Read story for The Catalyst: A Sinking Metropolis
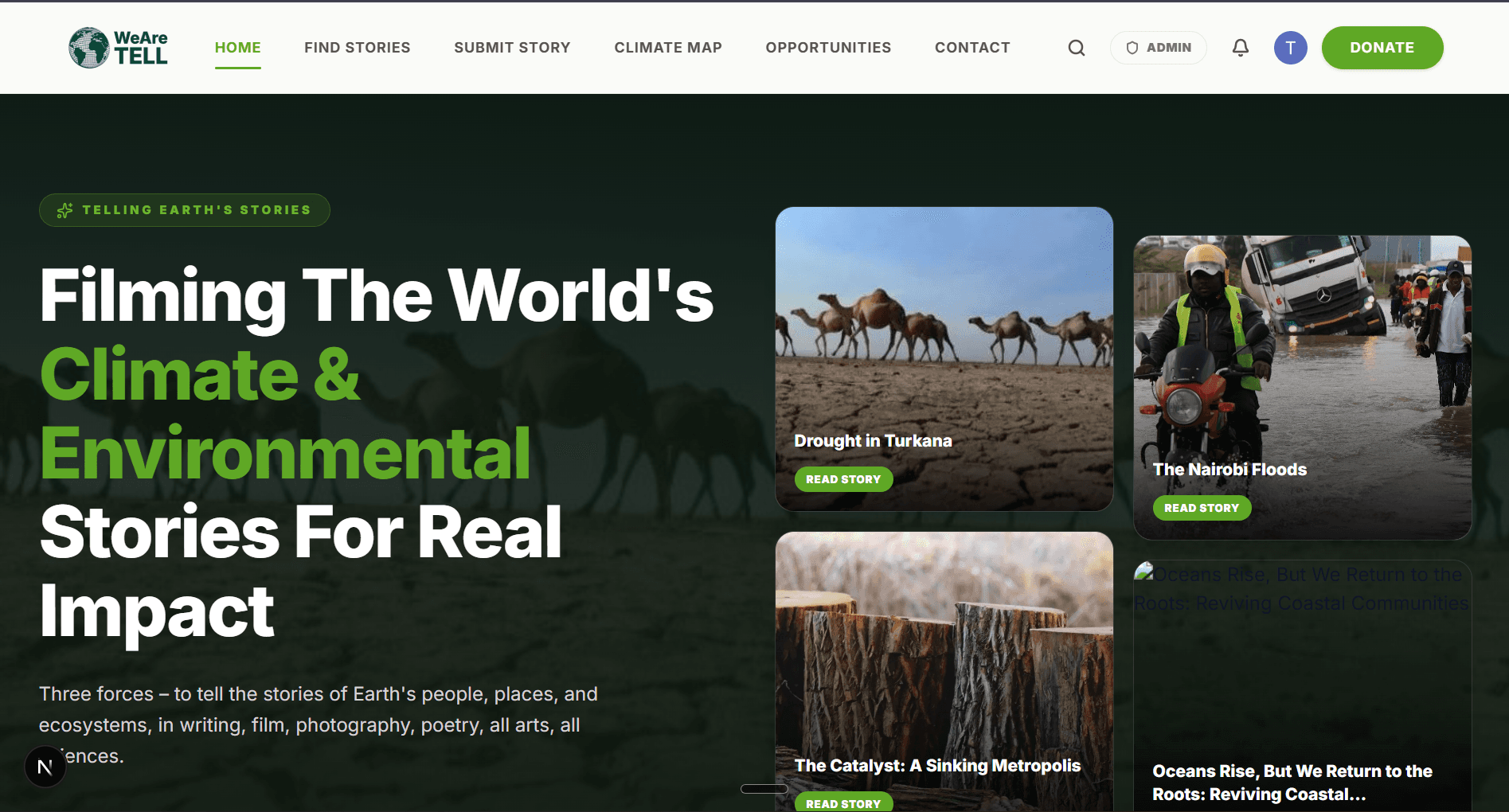Viewport: 1509px width, 812px height. [x=843, y=802]
